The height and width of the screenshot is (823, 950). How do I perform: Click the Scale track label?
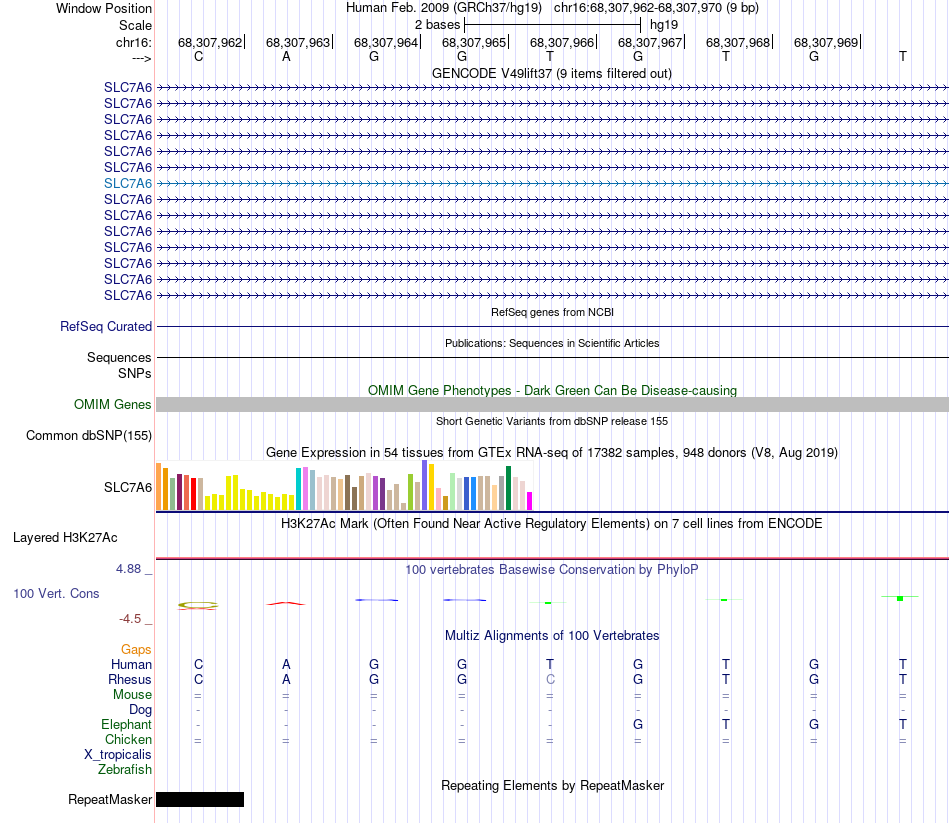pyautogui.click(x=135, y=25)
